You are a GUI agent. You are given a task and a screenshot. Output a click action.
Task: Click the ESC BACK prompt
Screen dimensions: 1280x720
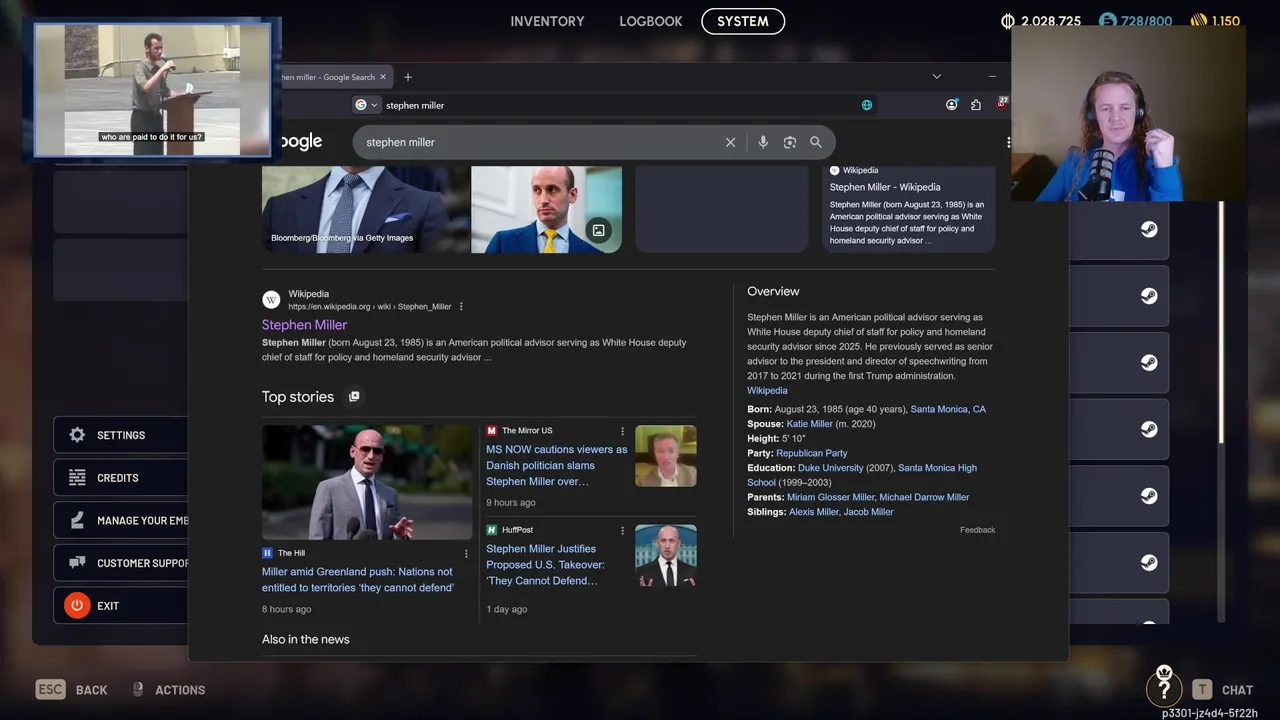72,690
